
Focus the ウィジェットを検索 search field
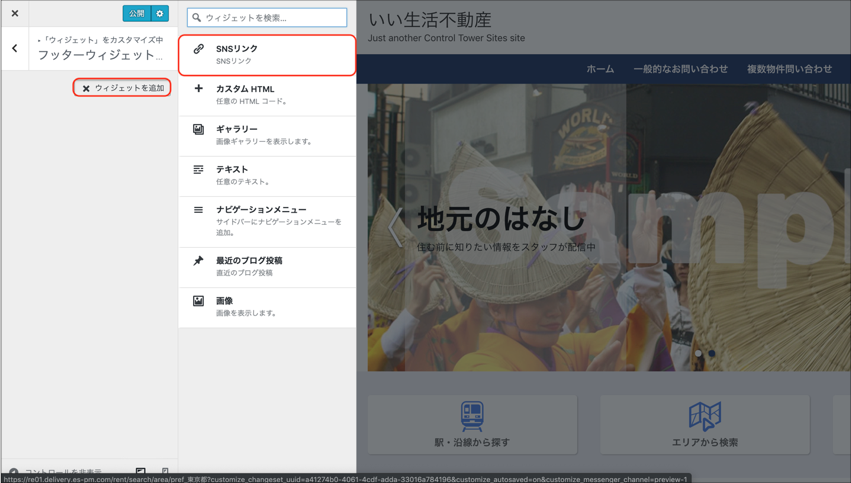tap(267, 17)
